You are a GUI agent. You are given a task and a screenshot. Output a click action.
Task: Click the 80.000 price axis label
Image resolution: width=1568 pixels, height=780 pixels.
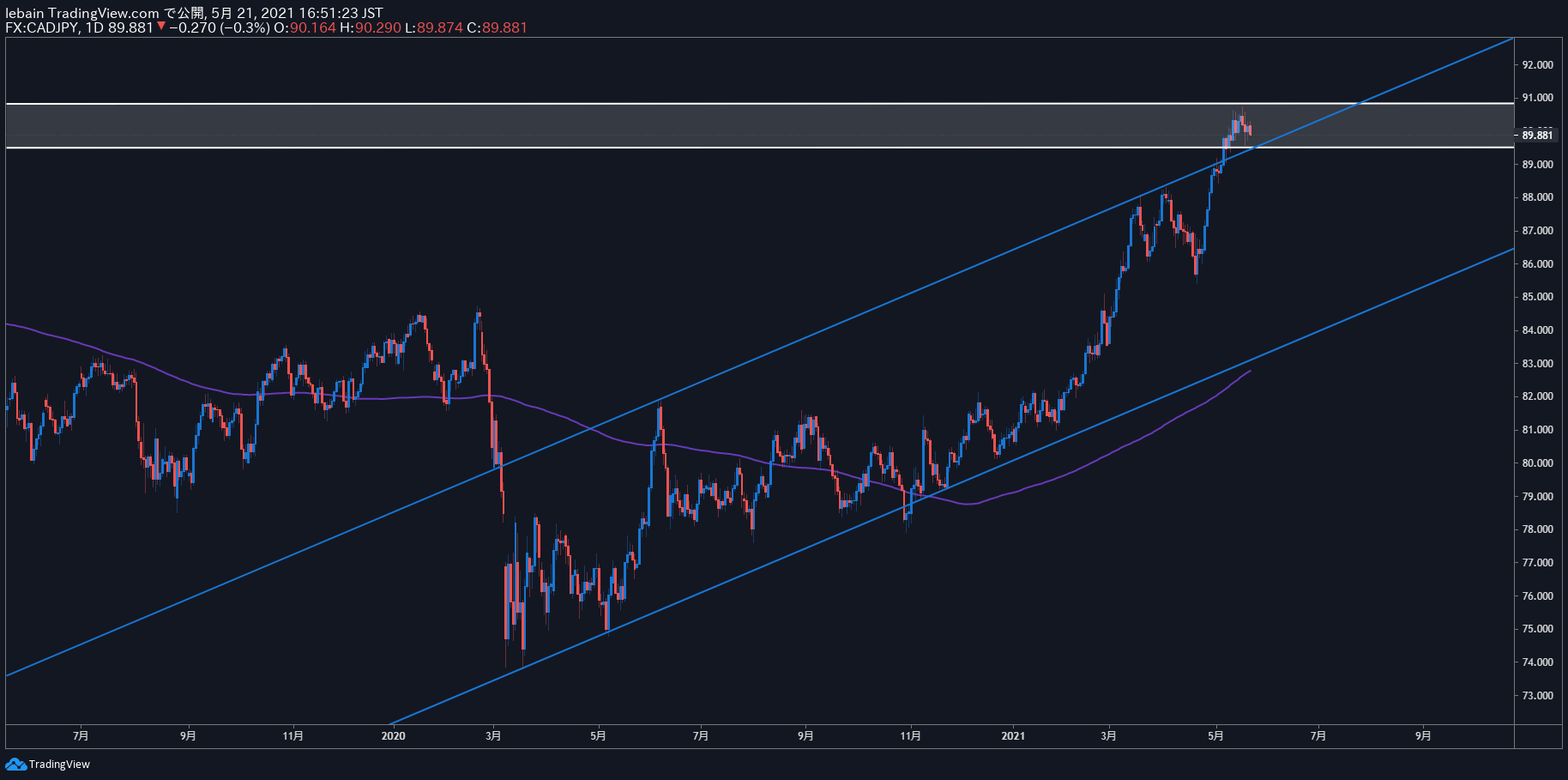pyautogui.click(x=1537, y=463)
